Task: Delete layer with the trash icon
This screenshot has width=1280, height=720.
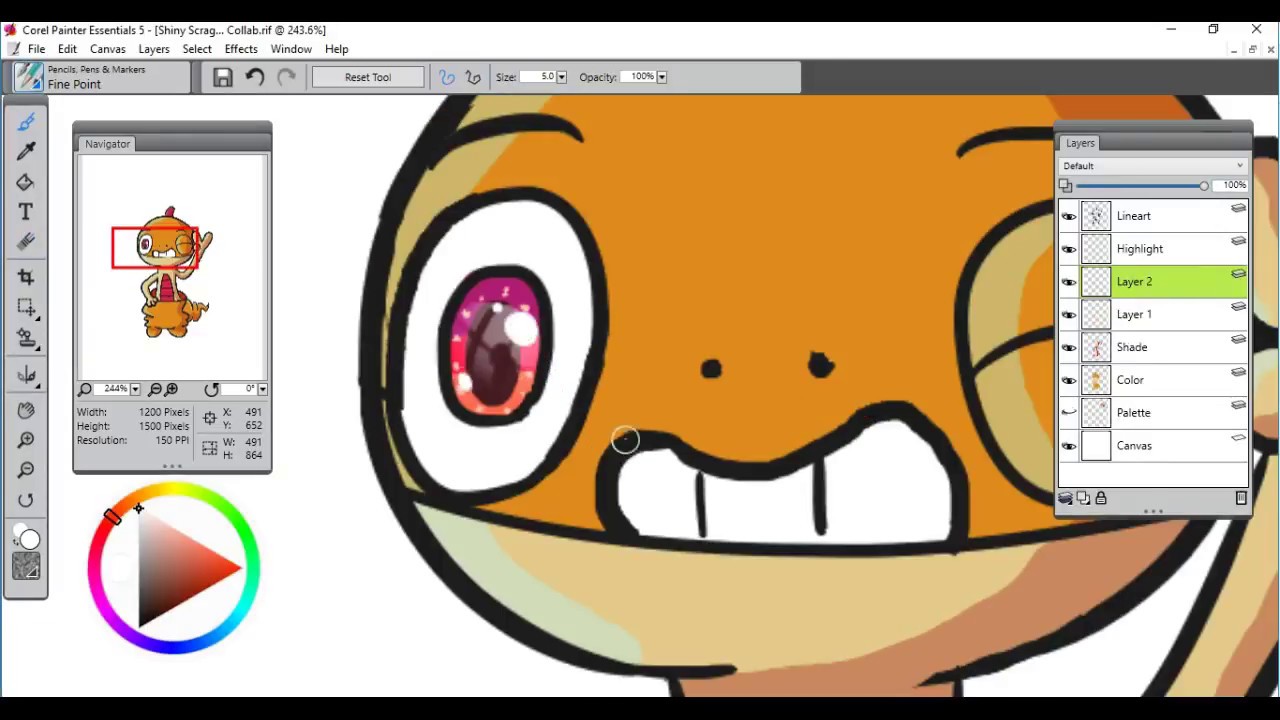Action: point(1241,498)
